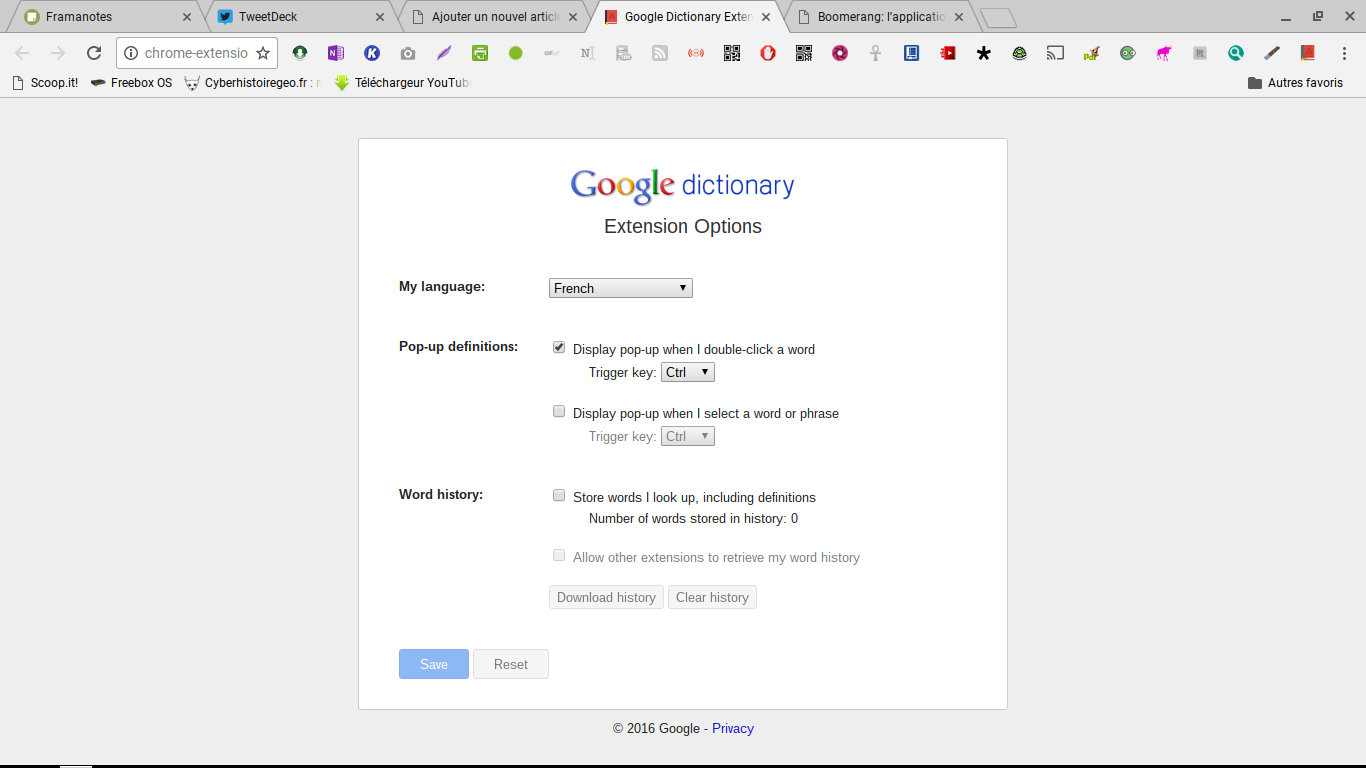Click the blue K circle extension icon
Viewport: 1366px width, 768px height.
click(372, 53)
